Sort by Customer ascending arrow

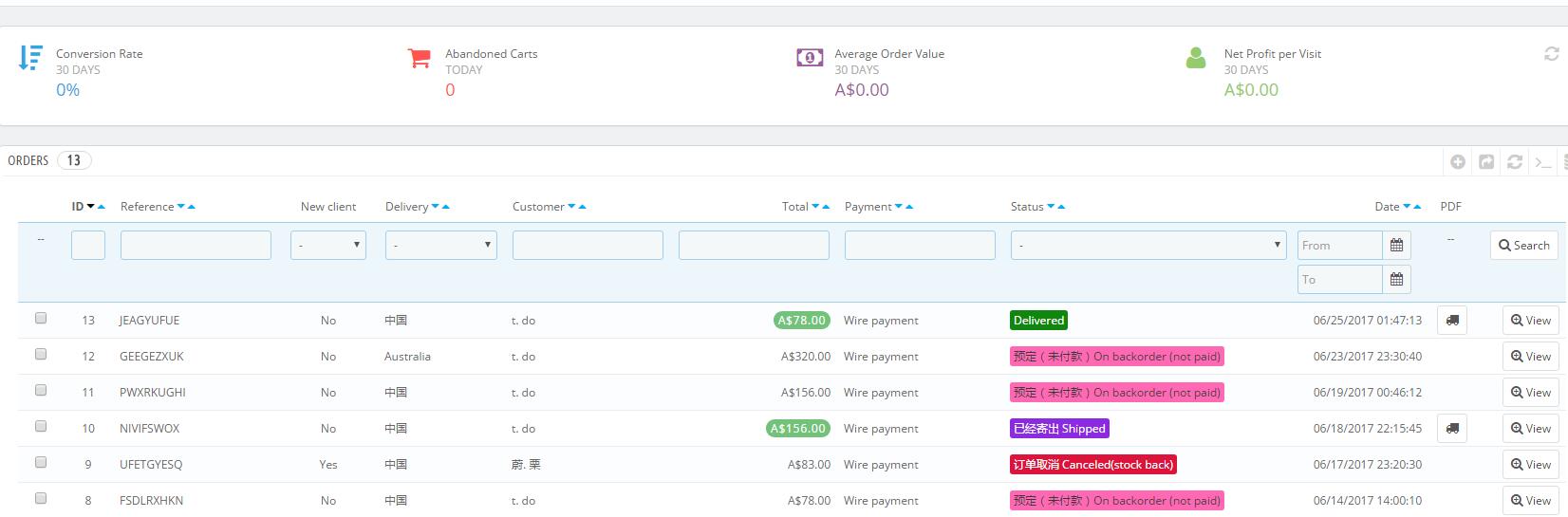coord(582,207)
